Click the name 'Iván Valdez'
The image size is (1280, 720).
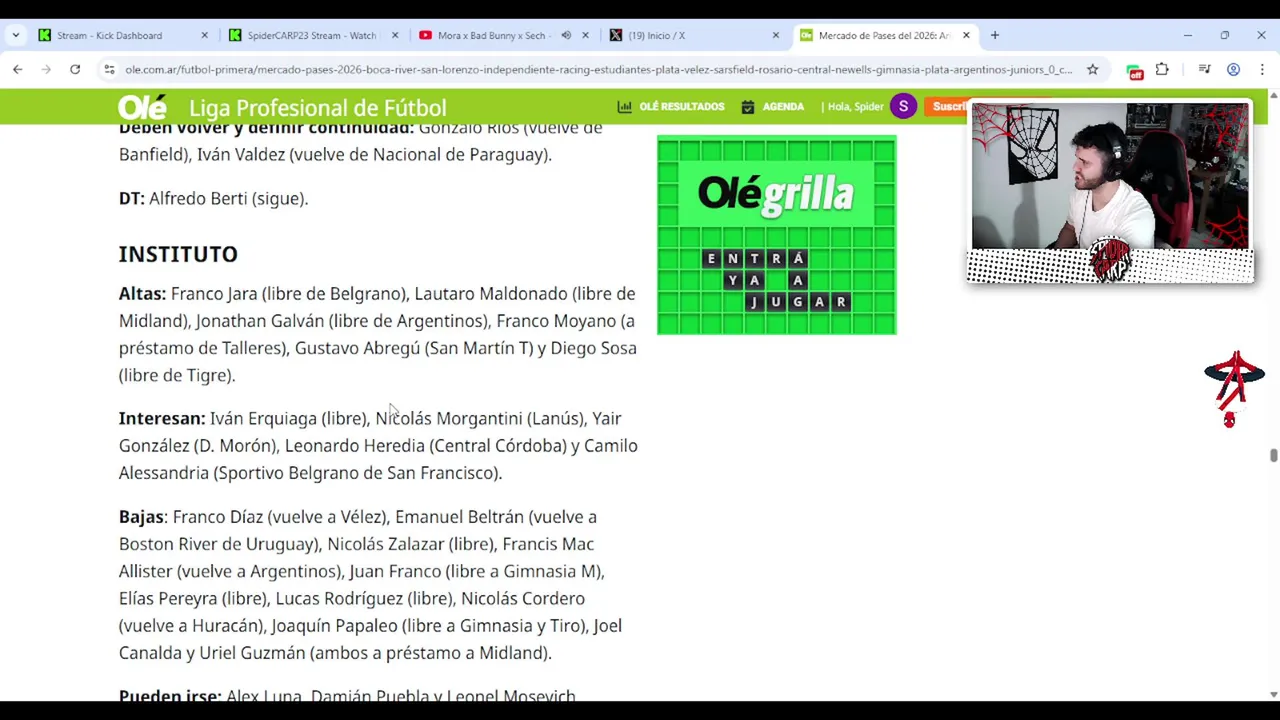click(241, 154)
